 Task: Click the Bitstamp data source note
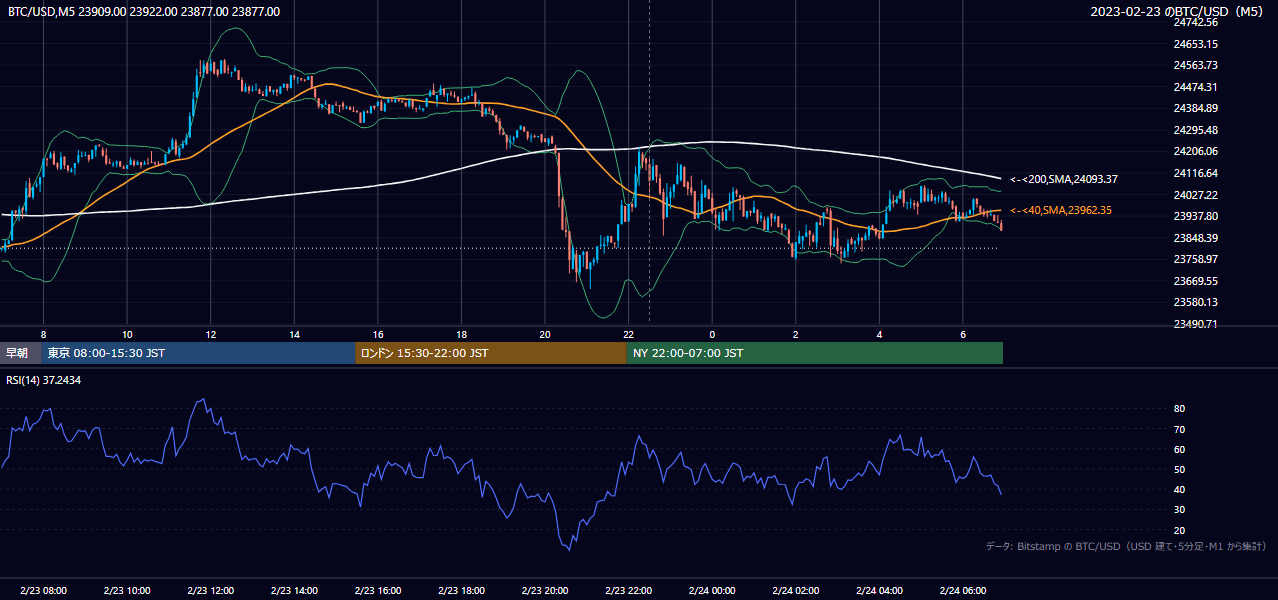tap(1126, 546)
